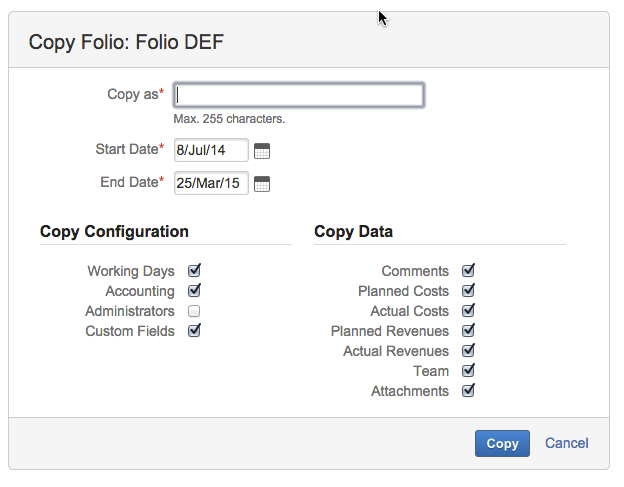Click the Copy Configuration section heading

pos(114,232)
